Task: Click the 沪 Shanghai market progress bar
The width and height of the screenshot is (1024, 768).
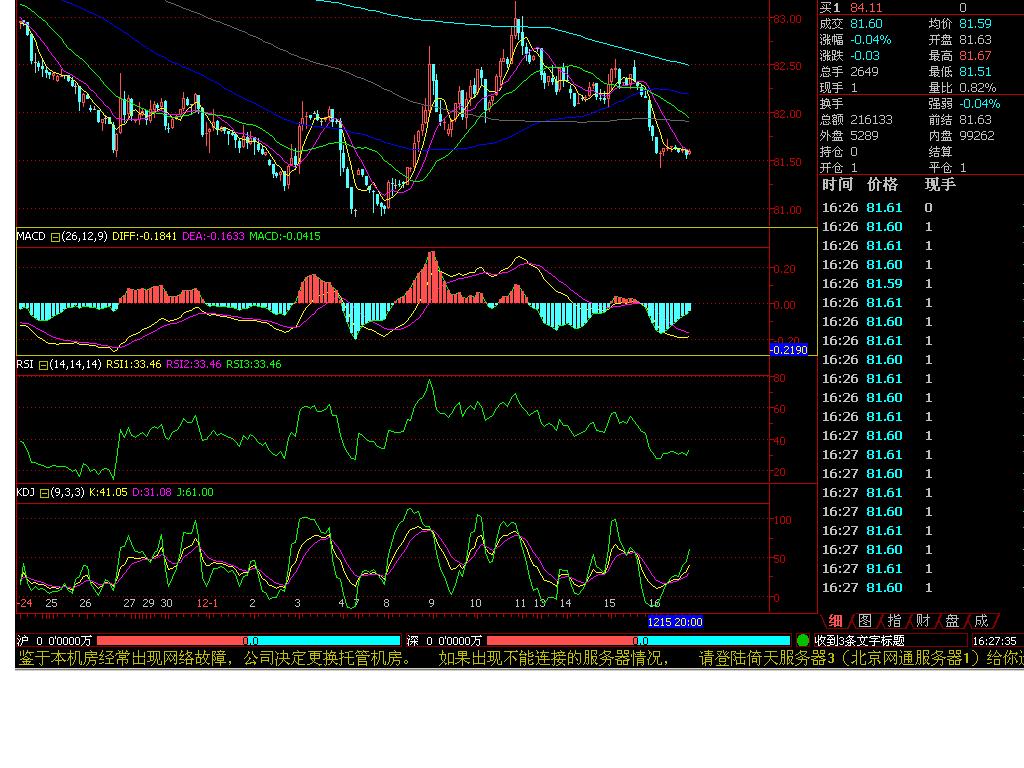Action: 248,640
